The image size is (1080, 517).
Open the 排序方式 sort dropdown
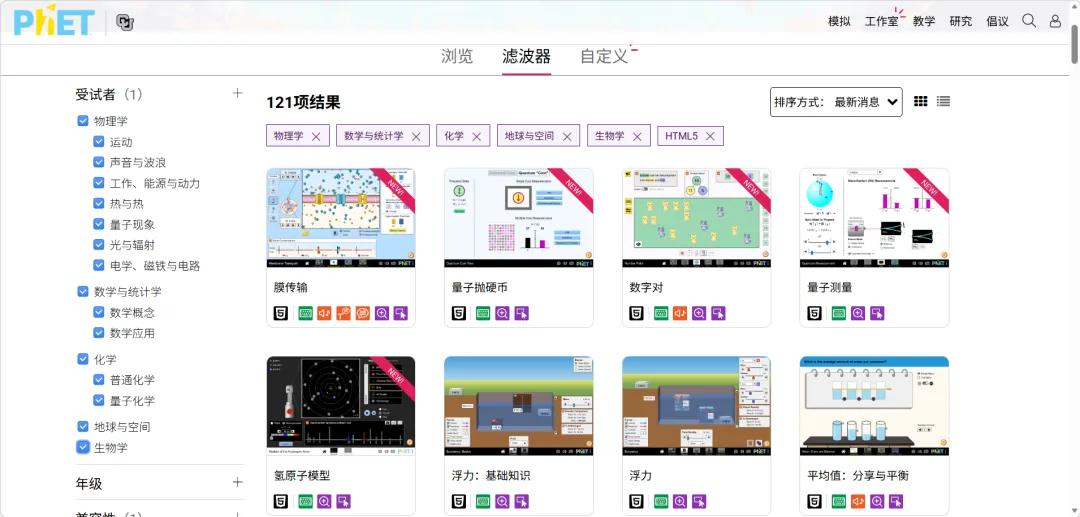point(836,102)
